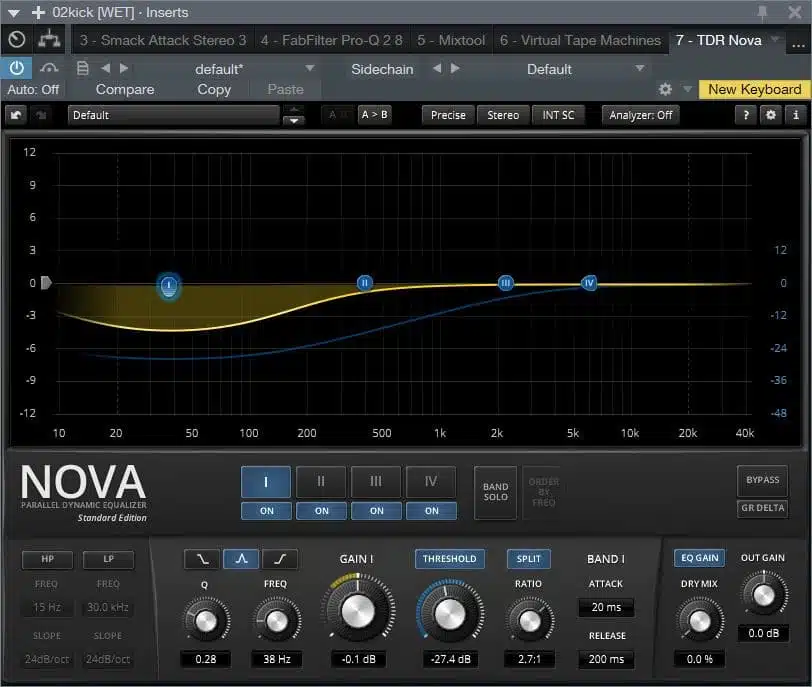Open the sidechain Default dropdown
This screenshot has height=687, width=812.
click(640, 68)
